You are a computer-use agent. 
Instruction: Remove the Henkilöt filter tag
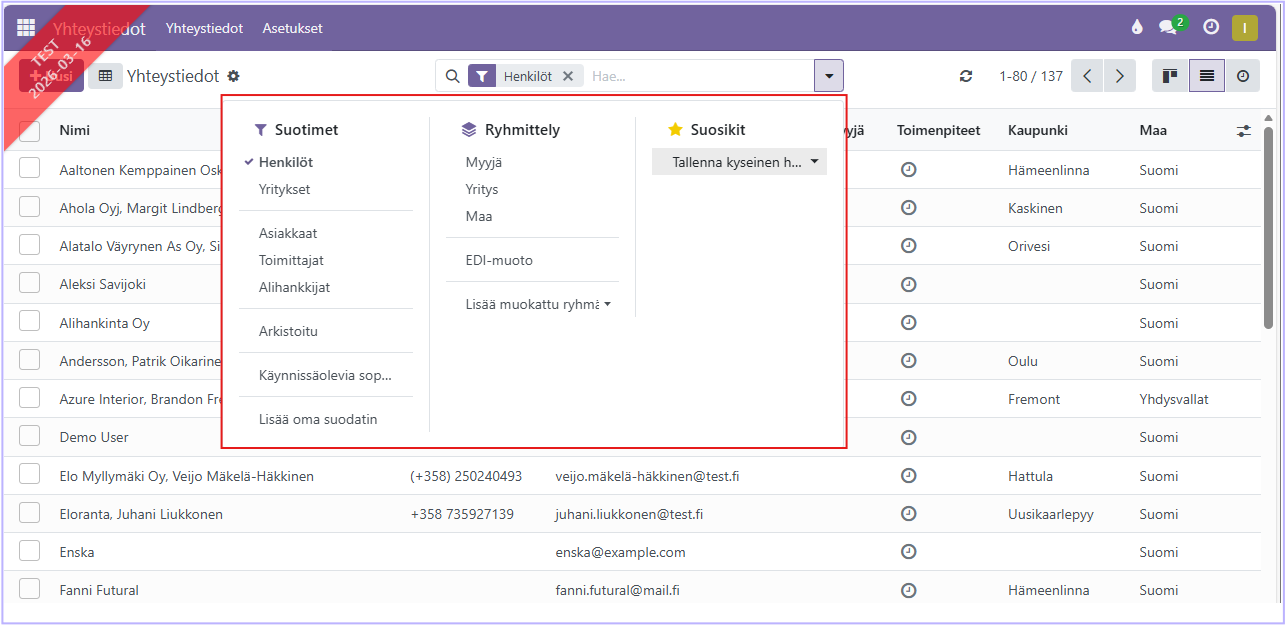pos(568,76)
